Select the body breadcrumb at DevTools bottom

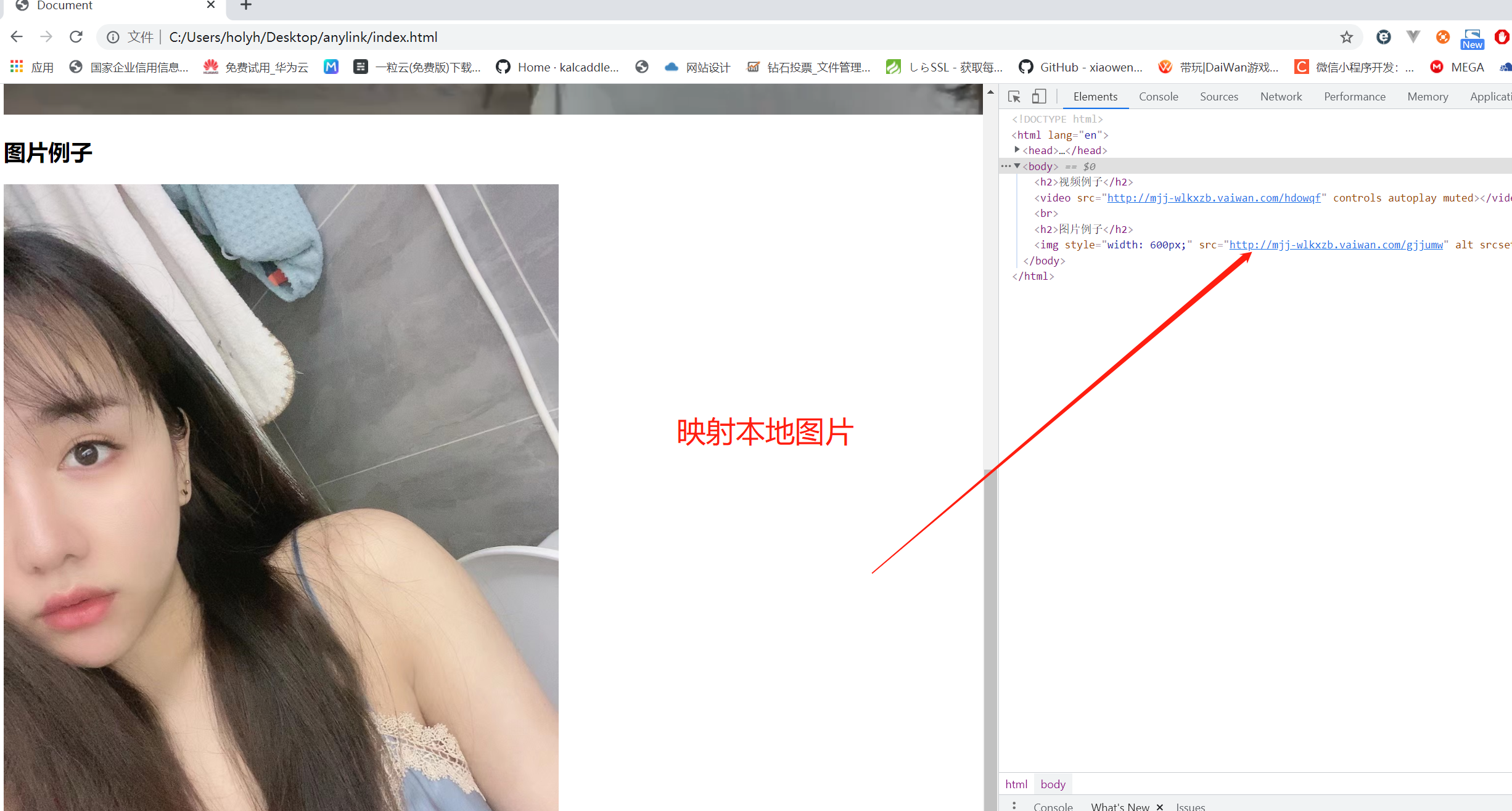tap(1052, 784)
